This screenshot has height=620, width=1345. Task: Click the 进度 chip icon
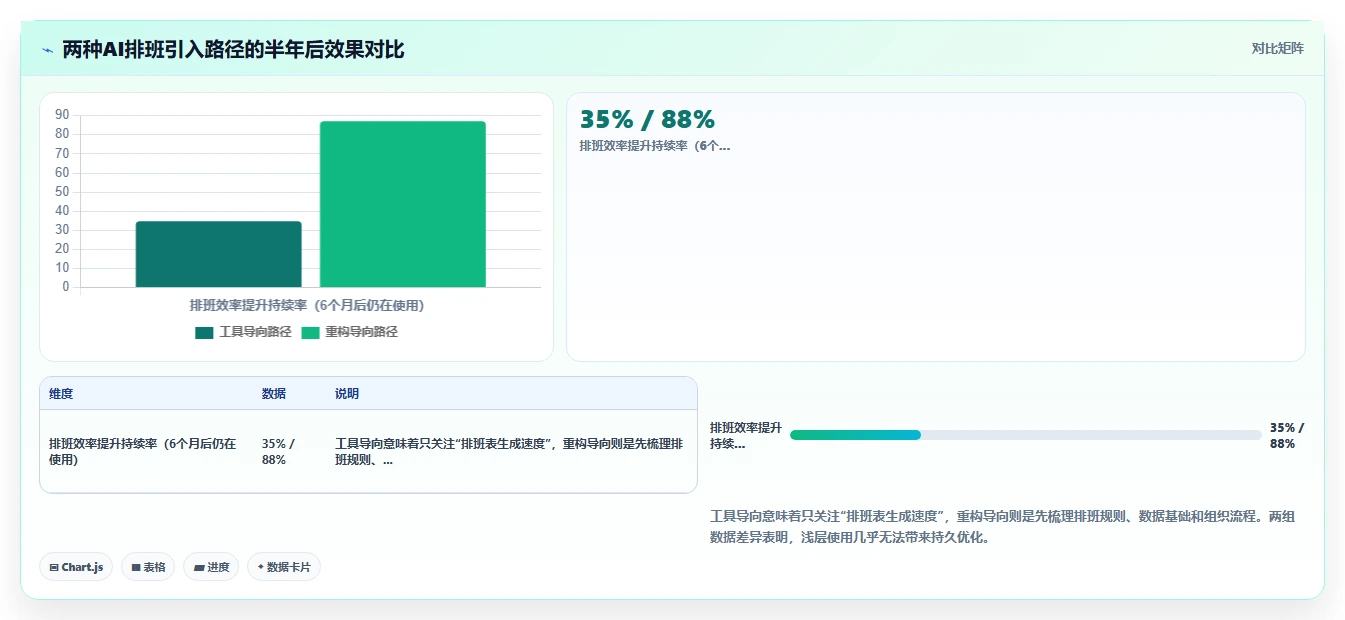199,567
